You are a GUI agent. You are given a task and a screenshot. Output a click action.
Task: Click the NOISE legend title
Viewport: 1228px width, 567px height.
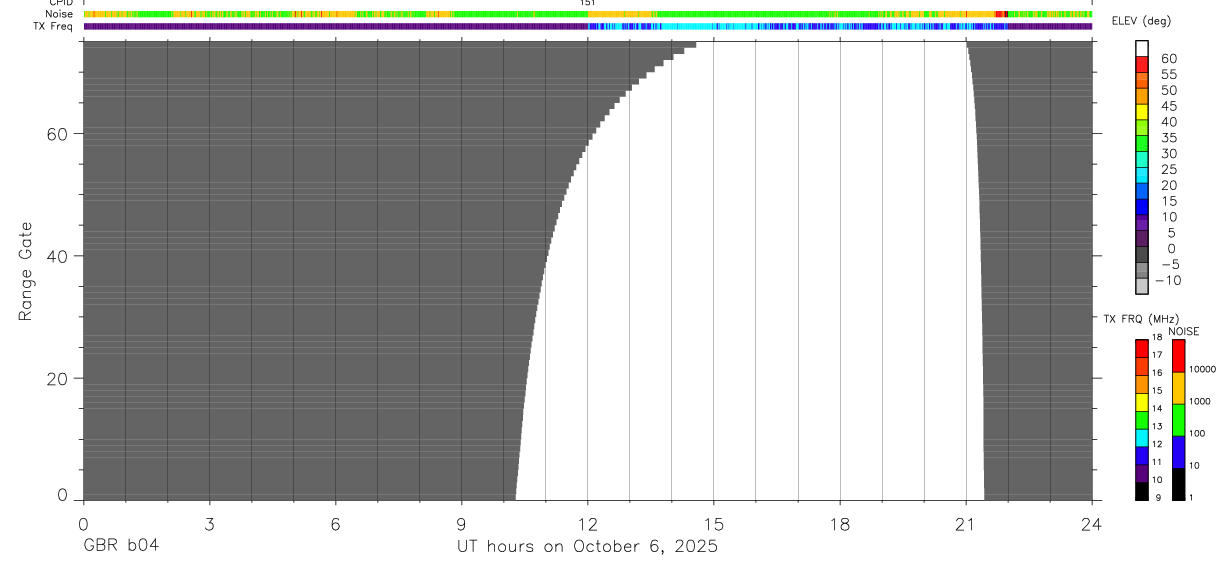click(1183, 331)
